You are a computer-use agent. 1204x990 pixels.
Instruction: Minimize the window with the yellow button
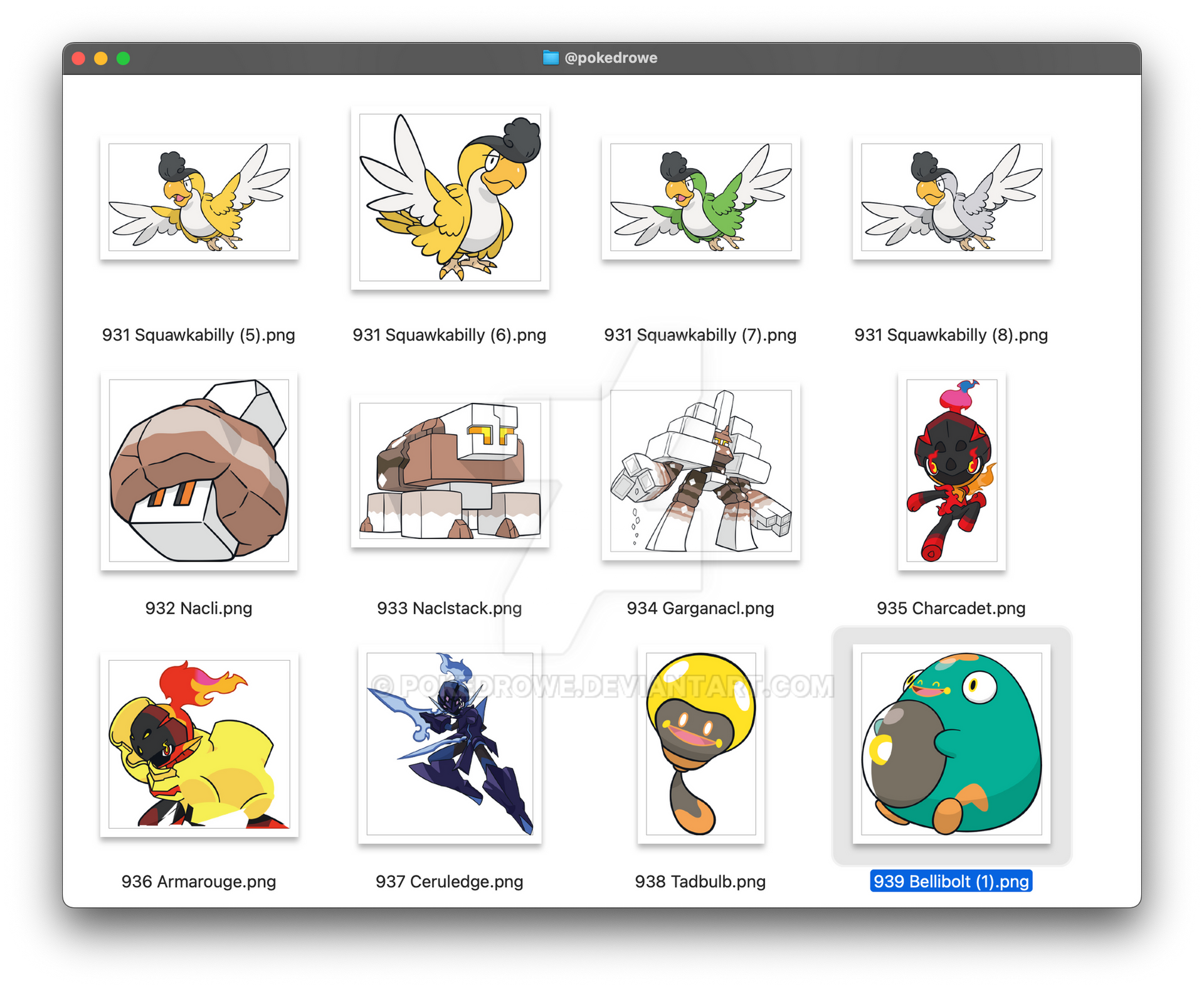point(101,58)
